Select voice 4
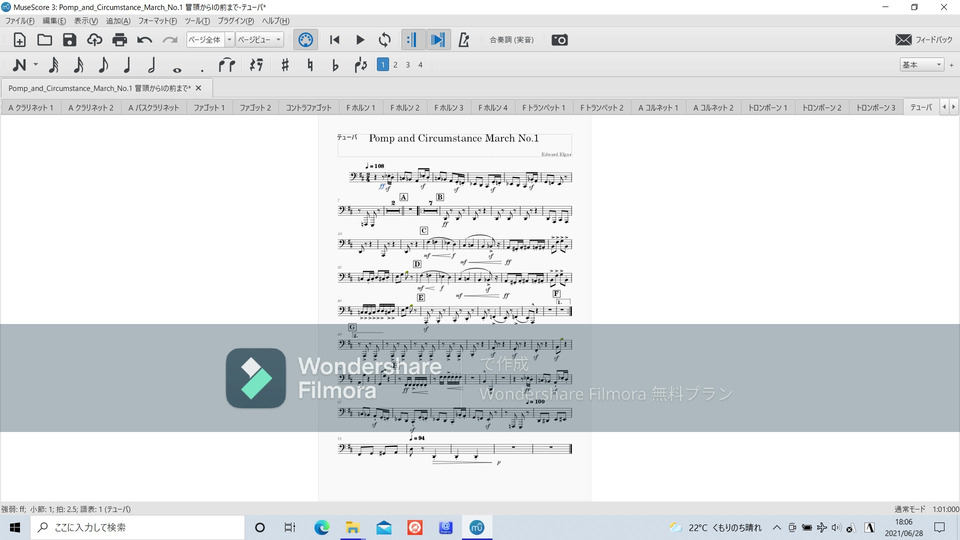Image resolution: width=960 pixels, height=540 pixels. [421, 64]
